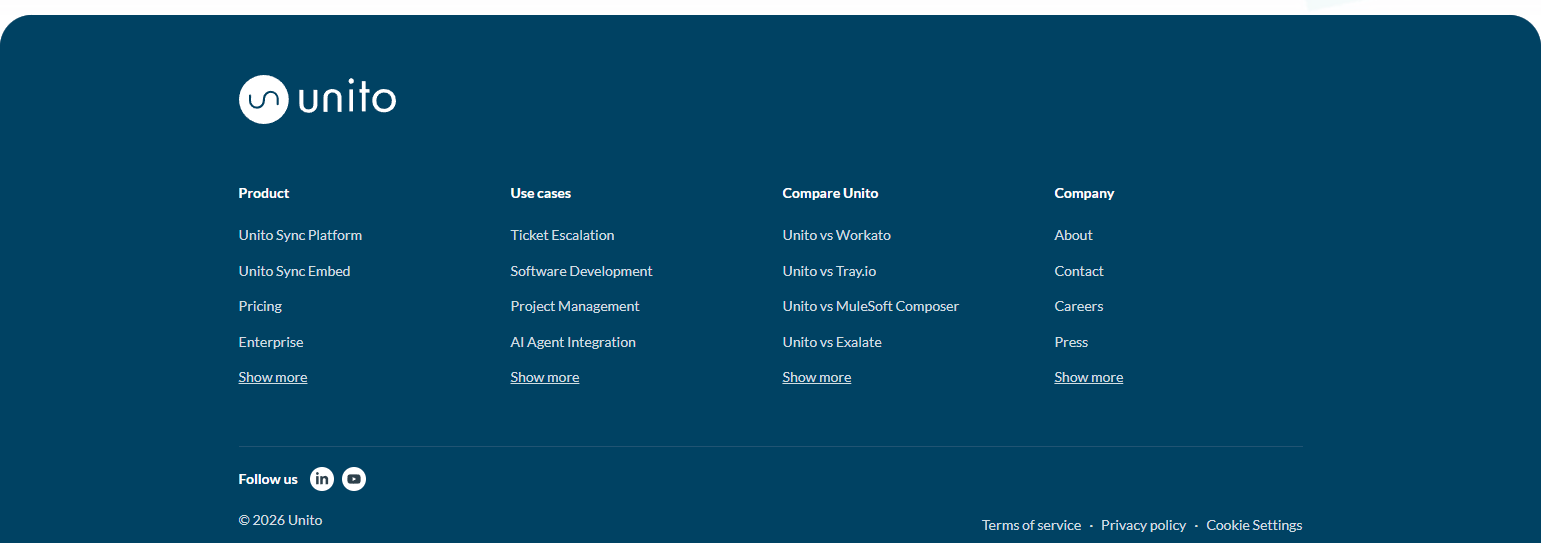
Task: Select Project Management use case
Action: point(575,306)
